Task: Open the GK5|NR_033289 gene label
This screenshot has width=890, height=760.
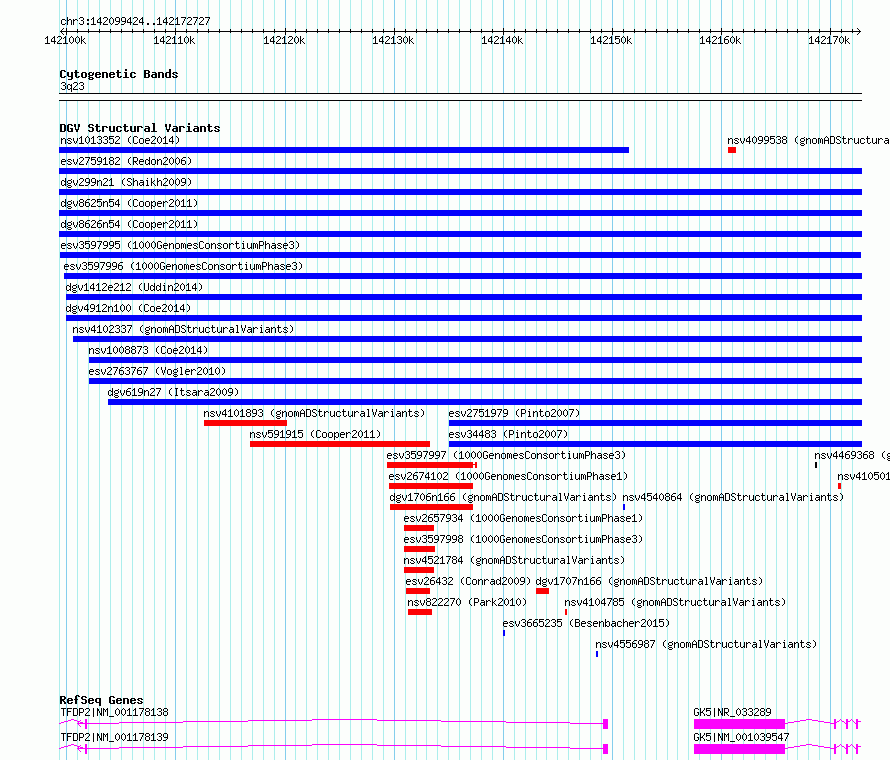Action: point(732,712)
